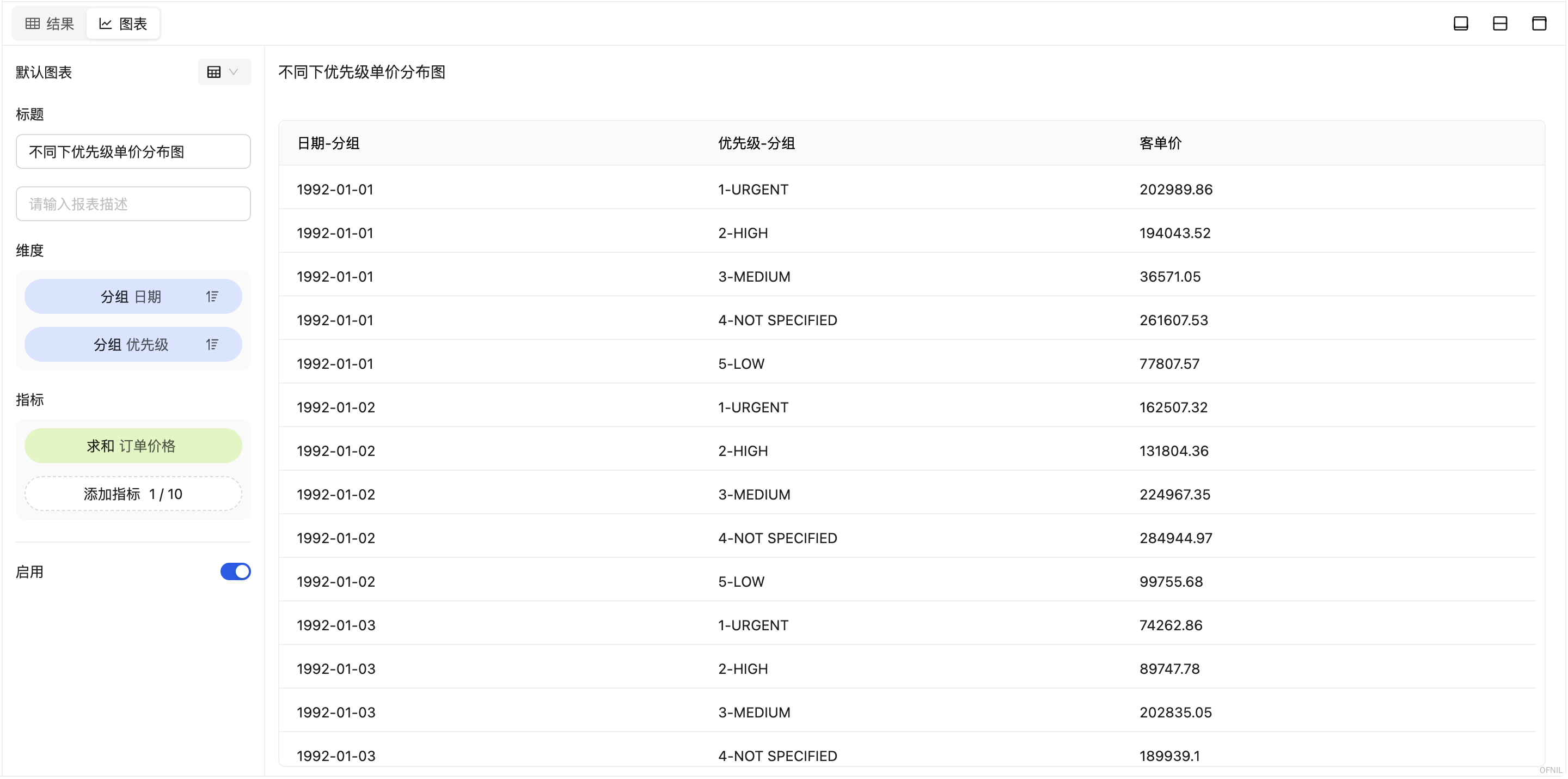Edit the 标题 input field
Screen dimensions: 1568x779
coord(133,151)
